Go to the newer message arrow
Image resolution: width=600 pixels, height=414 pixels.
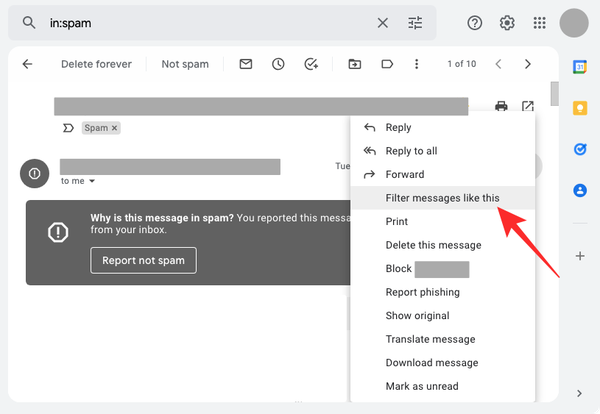(x=498, y=64)
